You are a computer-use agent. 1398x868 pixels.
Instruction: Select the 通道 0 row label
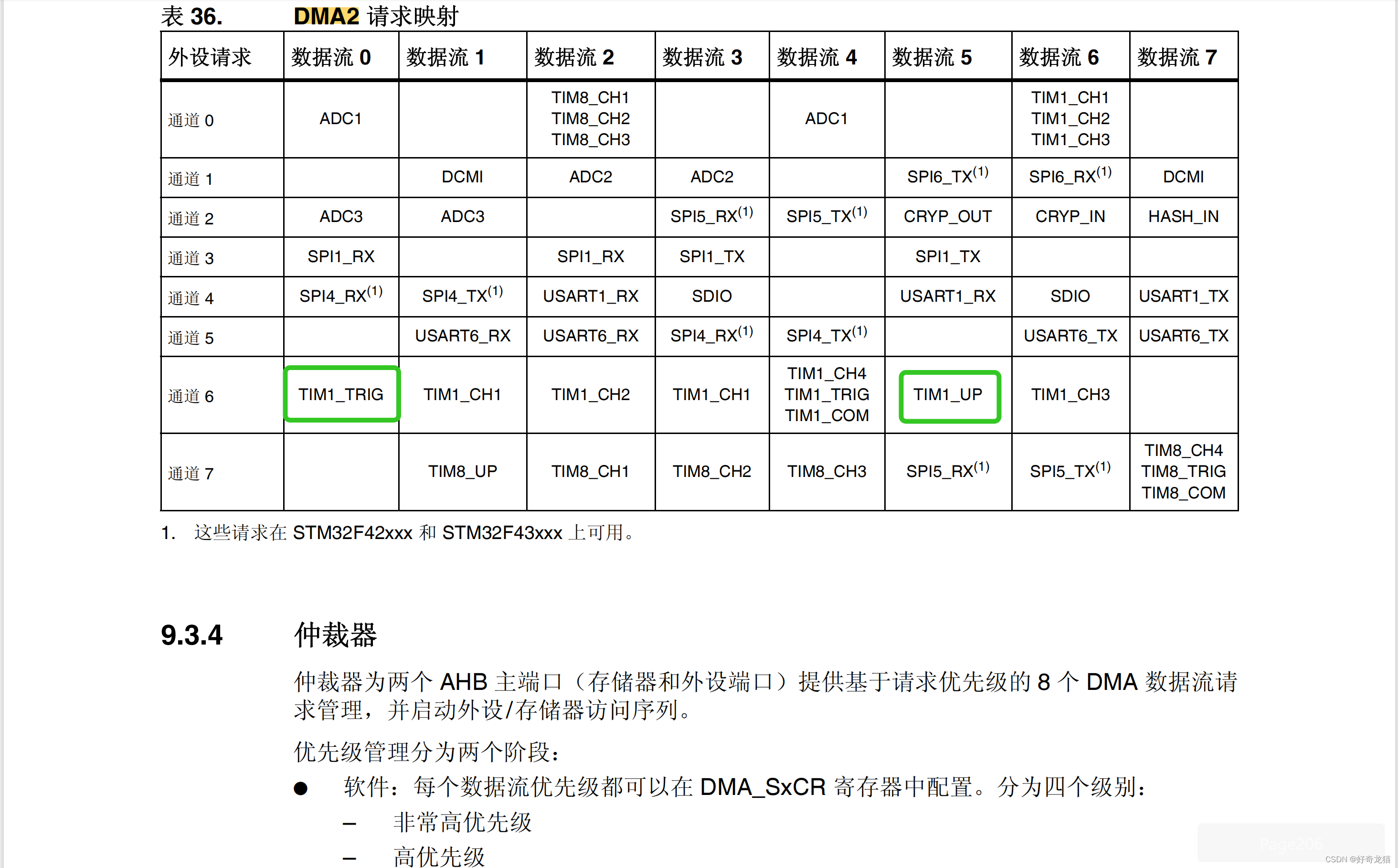[x=191, y=120]
